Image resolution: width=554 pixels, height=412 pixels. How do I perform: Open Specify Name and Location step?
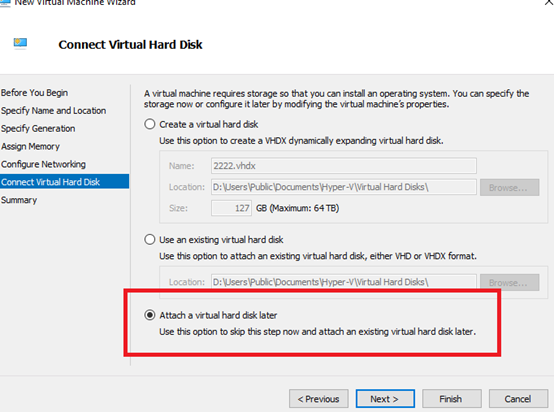click(53, 111)
